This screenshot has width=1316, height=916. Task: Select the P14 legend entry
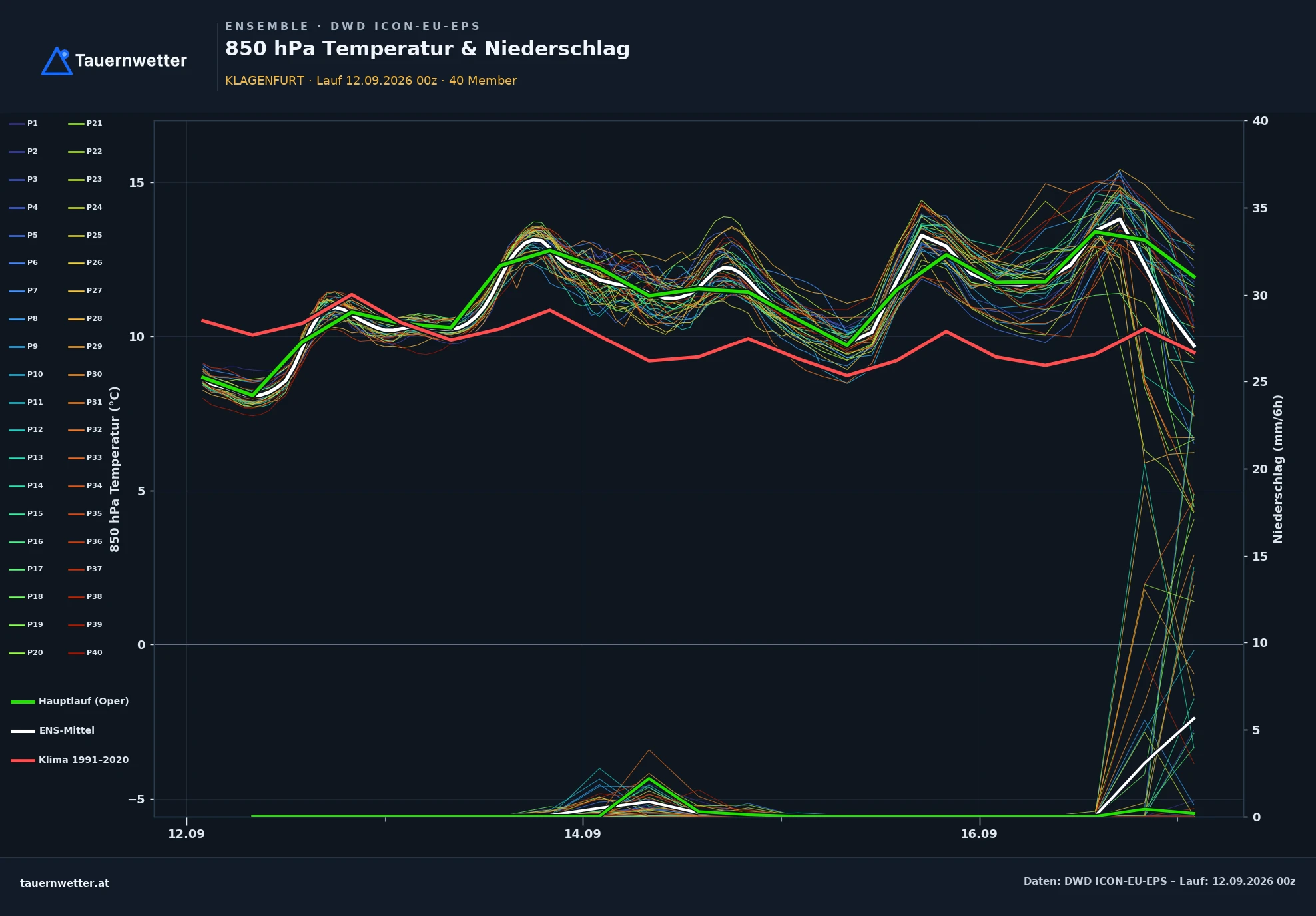(26, 486)
